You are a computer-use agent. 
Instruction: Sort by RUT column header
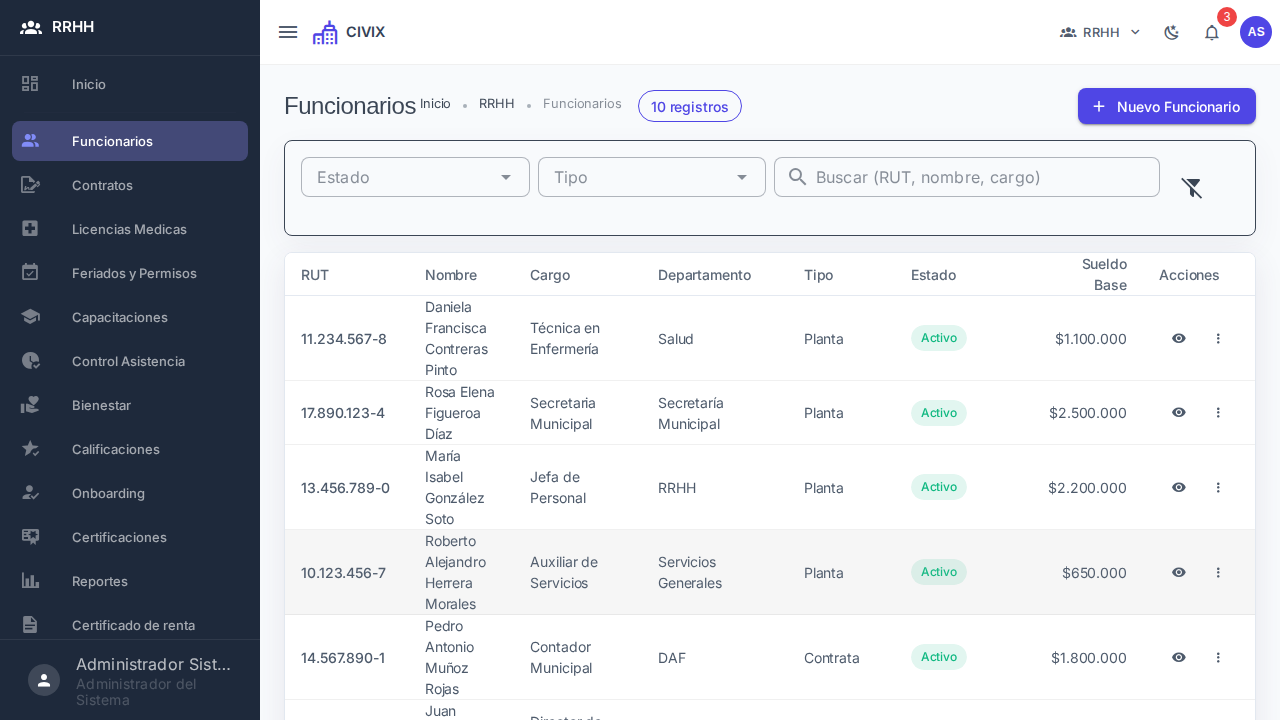point(315,275)
